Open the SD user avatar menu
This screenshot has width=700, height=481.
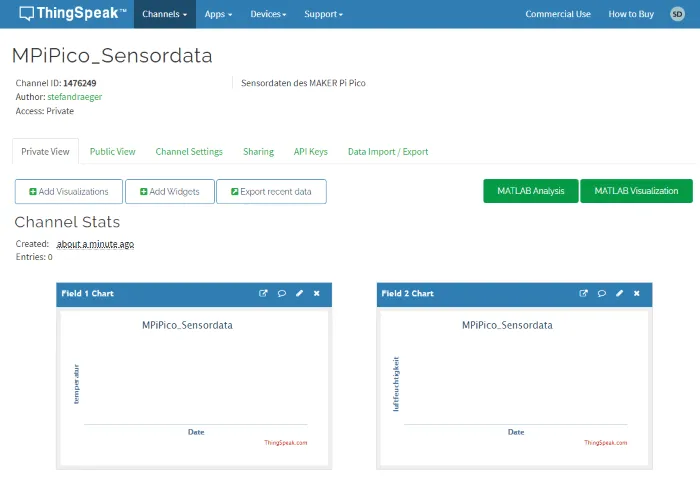click(677, 14)
